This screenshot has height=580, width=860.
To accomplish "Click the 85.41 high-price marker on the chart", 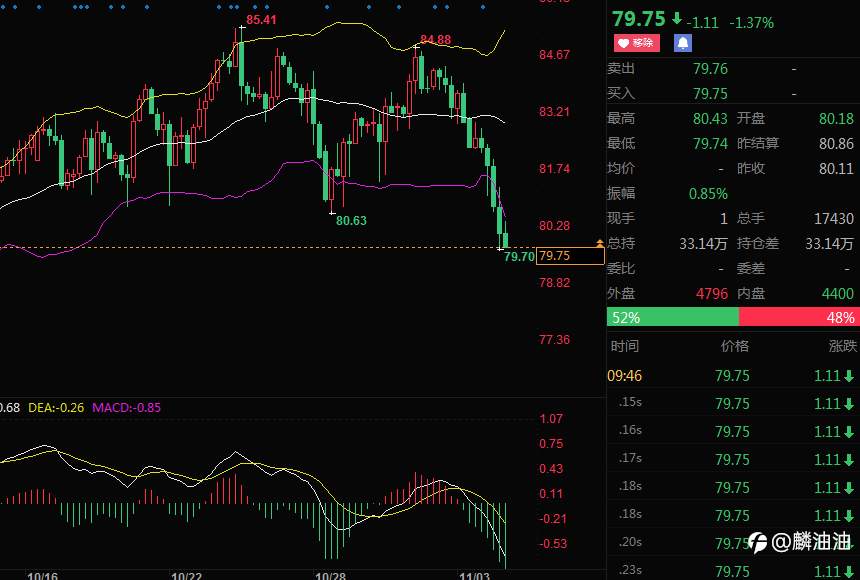I will coord(261,20).
